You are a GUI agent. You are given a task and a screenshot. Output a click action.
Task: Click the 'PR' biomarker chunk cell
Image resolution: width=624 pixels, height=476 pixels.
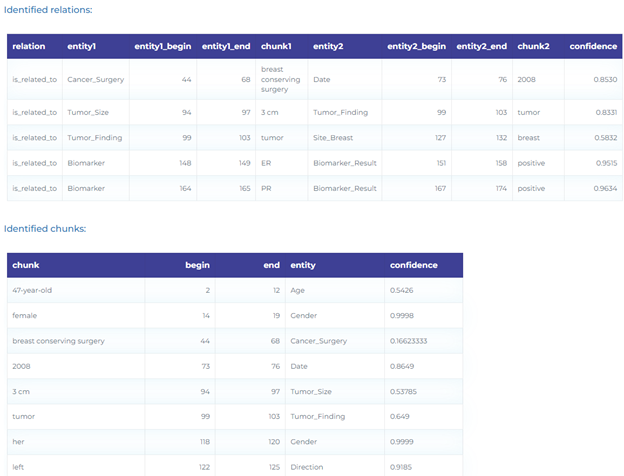coord(266,188)
